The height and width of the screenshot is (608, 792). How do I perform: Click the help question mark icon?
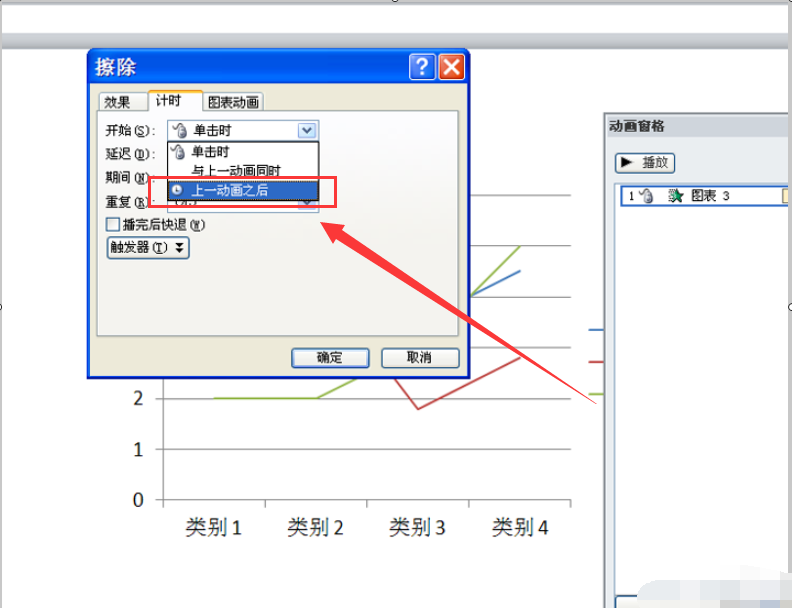click(x=422, y=67)
